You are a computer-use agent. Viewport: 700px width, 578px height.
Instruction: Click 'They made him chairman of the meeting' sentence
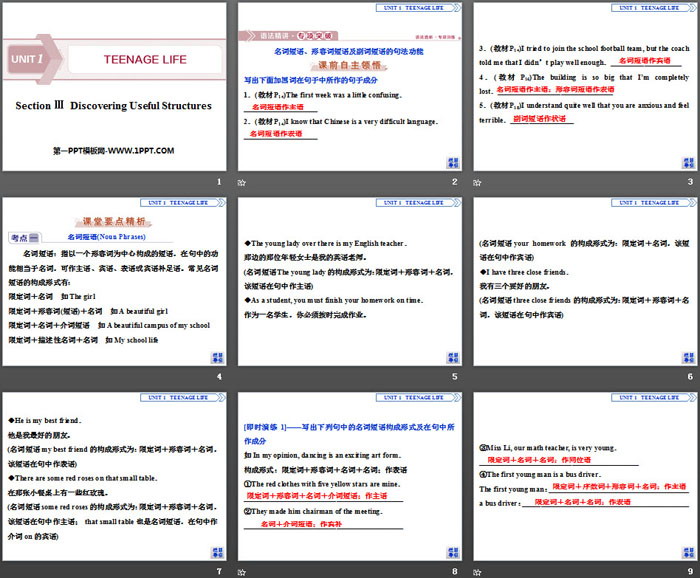point(313,511)
